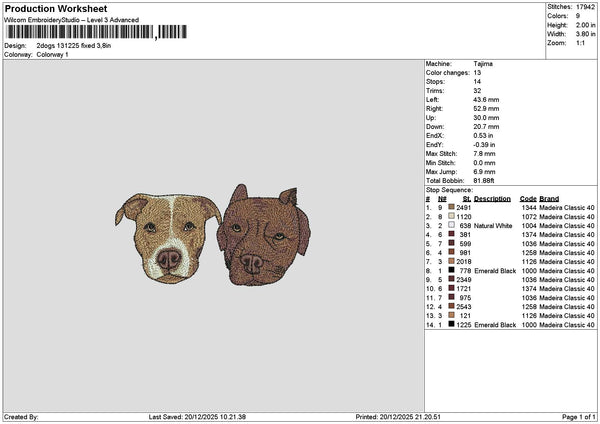The height and width of the screenshot is (424, 600).
Task: Click stitch count '1225' in row 14
Action: pos(463,325)
